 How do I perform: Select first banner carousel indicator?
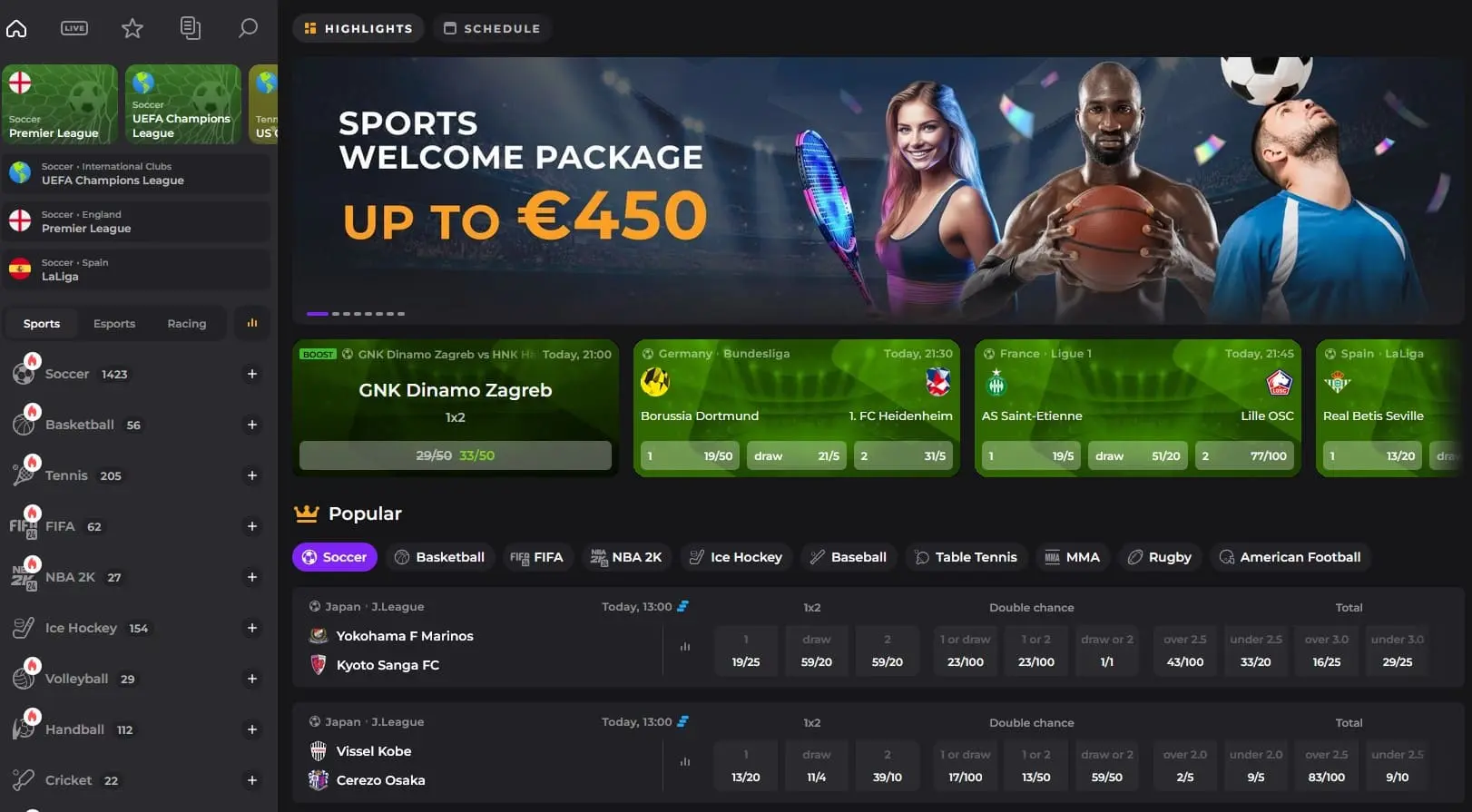(317, 314)
